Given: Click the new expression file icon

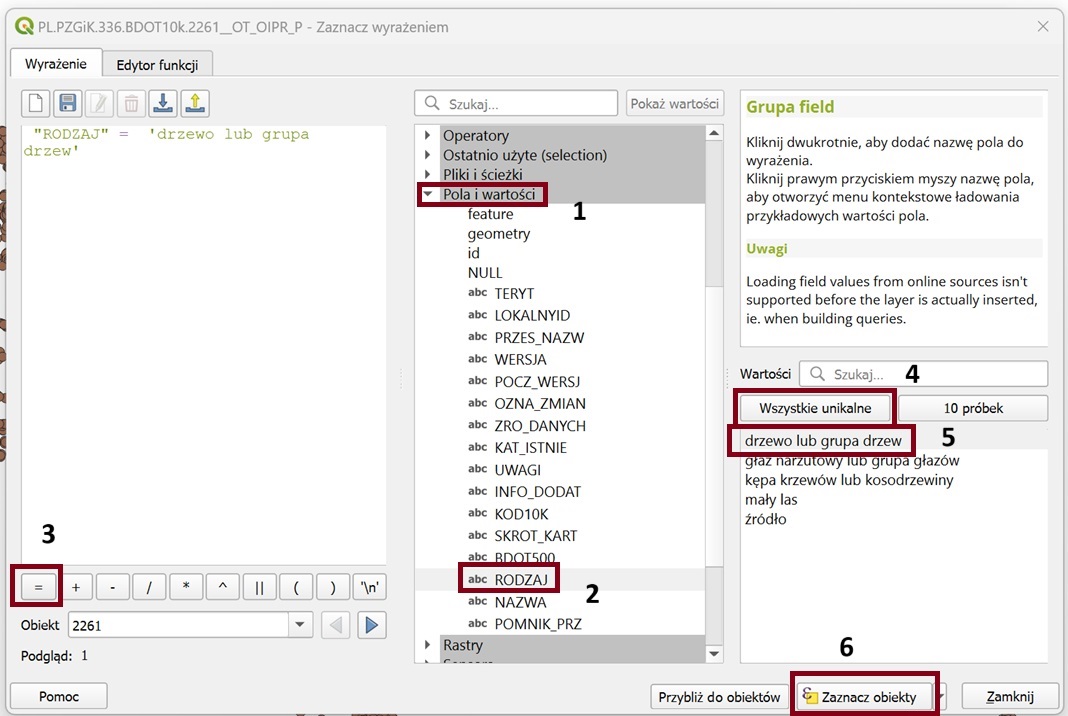Looking at the screenshot, I should tap(37, 103).
